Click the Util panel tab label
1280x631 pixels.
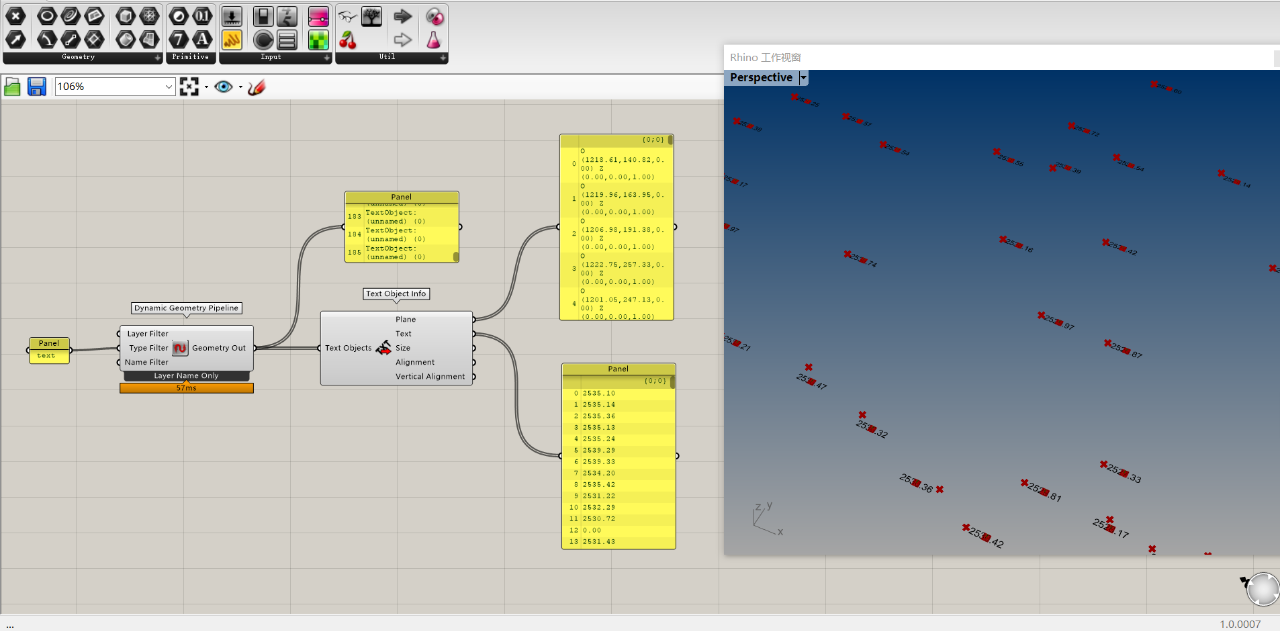pyautogui.click(x=387, y=58)
